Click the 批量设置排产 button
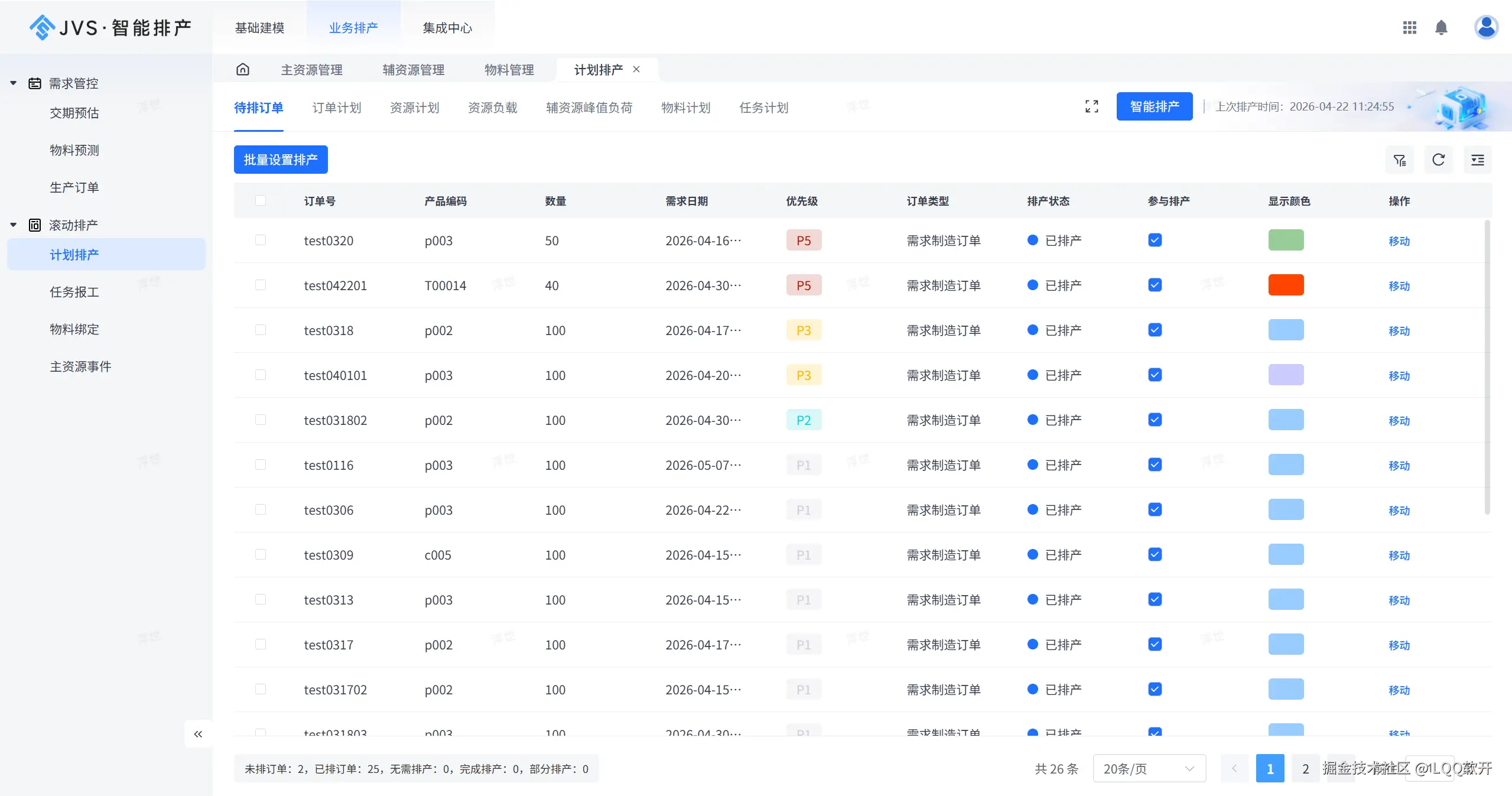 tap(281, 160)
